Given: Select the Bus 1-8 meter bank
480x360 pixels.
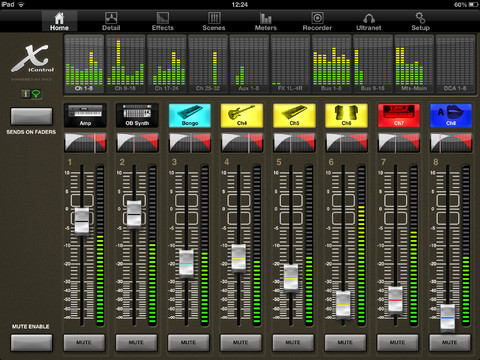Looking at the screenshot, I should (x=332, y=64).
